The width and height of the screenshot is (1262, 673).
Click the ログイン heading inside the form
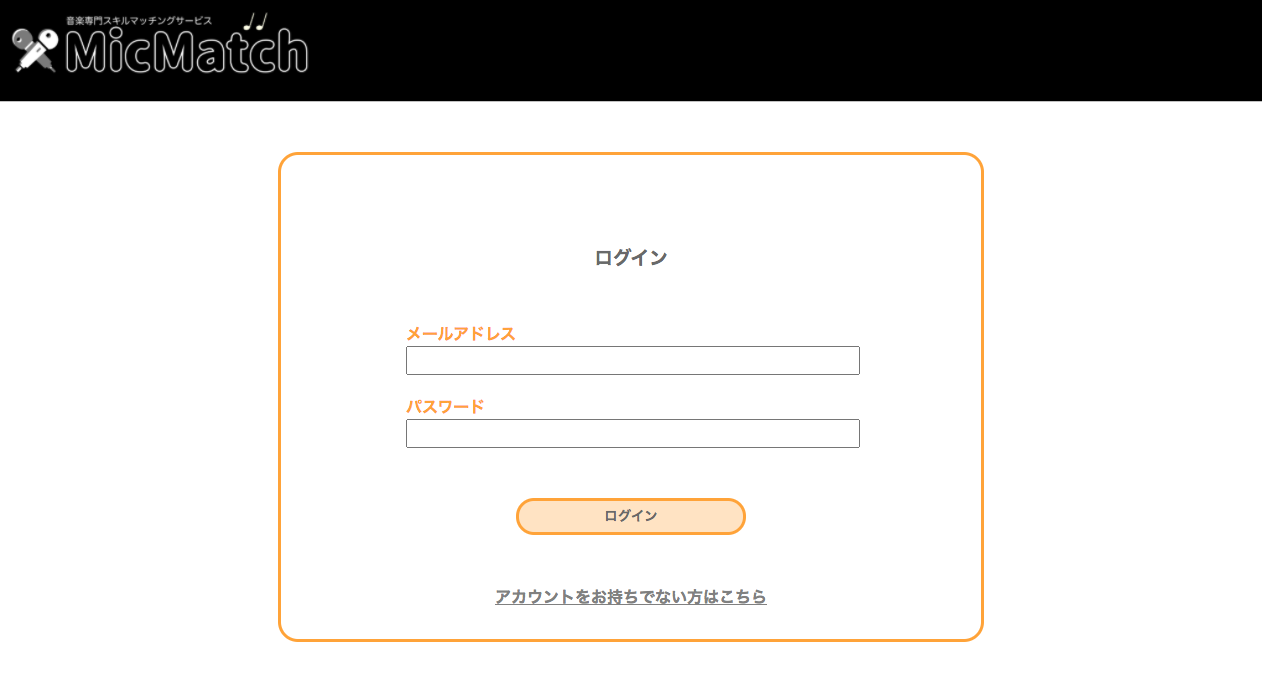tap(631, 257)
